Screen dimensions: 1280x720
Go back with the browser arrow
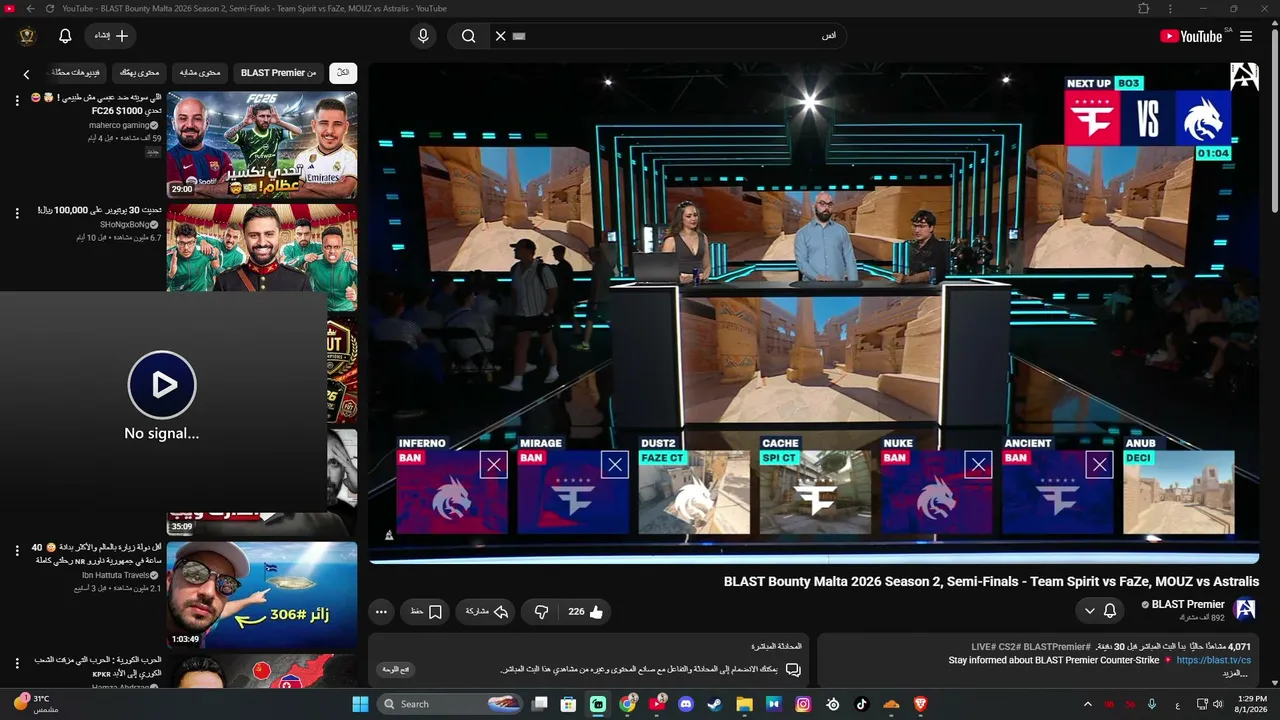(30, 9)
